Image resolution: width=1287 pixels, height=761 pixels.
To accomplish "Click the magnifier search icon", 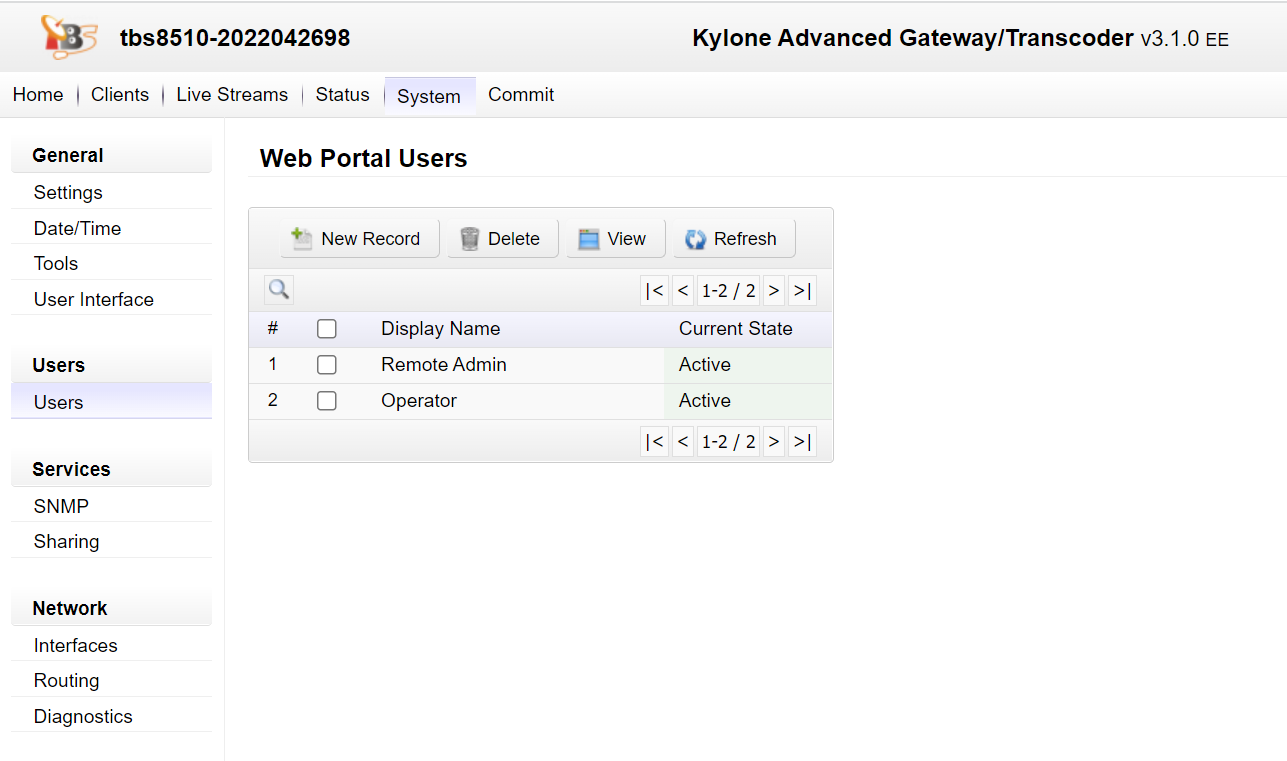I will [x=279, y=290].
